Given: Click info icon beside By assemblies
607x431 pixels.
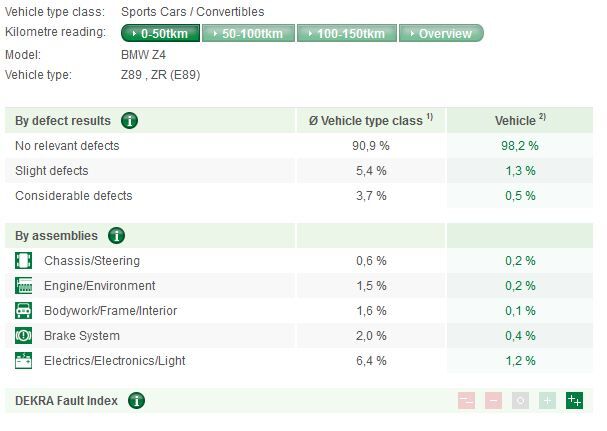Looking at the screenshot, I should tap(116, 236).
